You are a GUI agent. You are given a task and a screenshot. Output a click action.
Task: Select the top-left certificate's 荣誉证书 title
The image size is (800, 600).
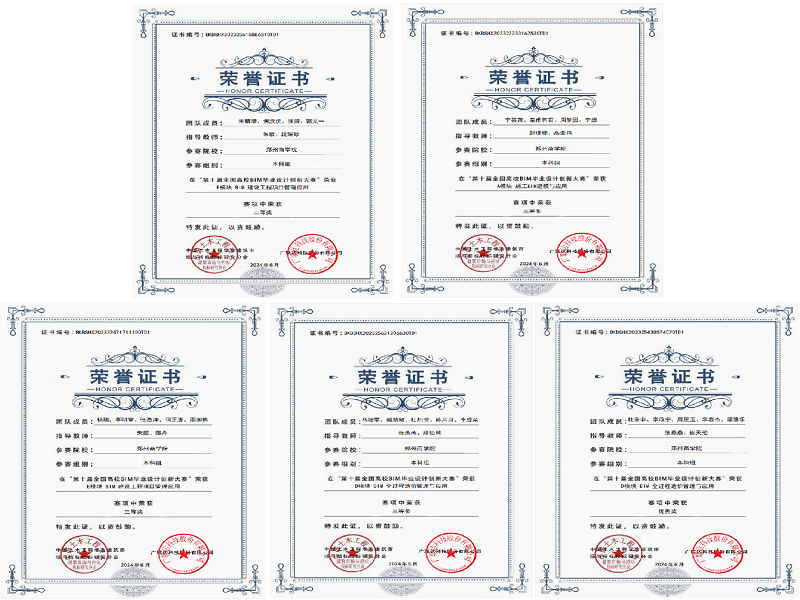pos(257,80)
